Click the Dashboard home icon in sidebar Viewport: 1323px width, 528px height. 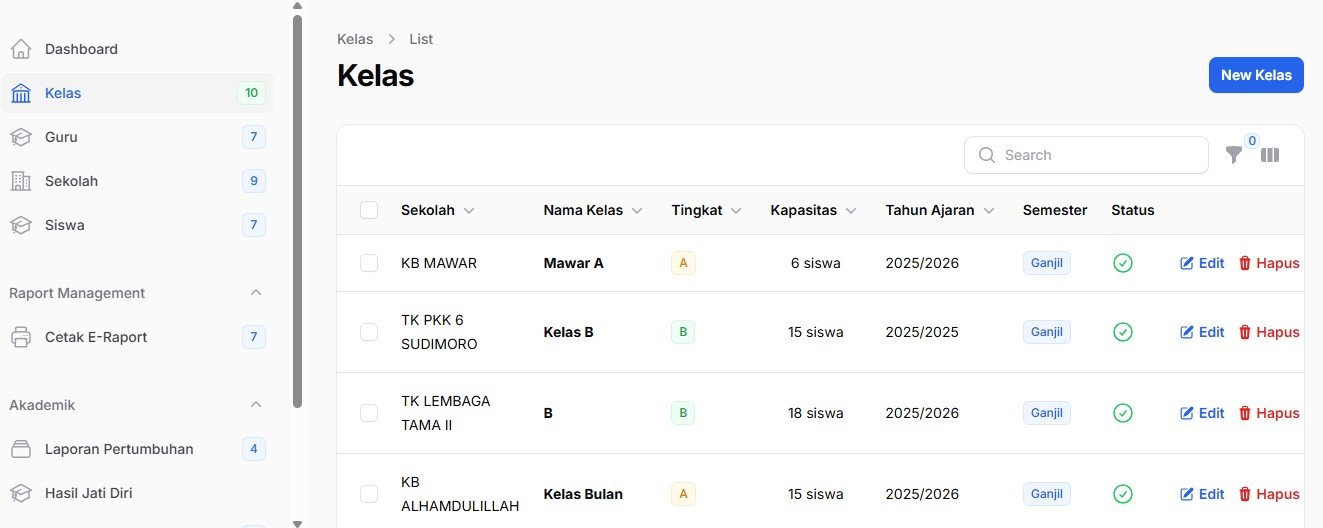coord(21,49)
